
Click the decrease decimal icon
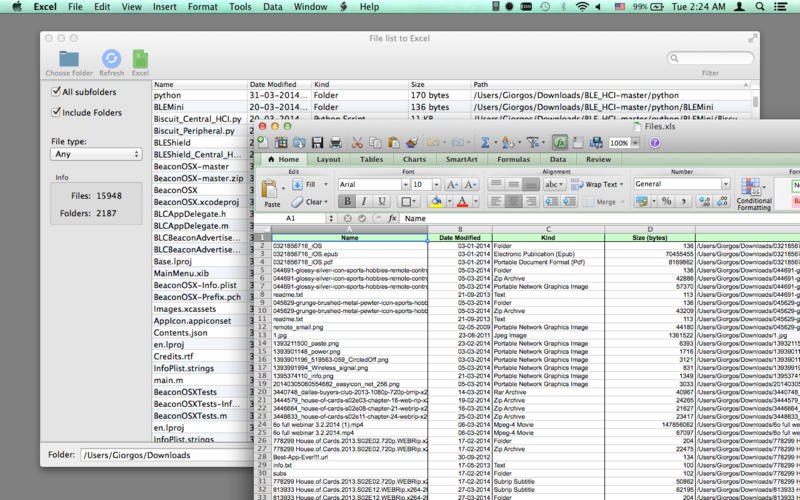click(x=722, y=202)
